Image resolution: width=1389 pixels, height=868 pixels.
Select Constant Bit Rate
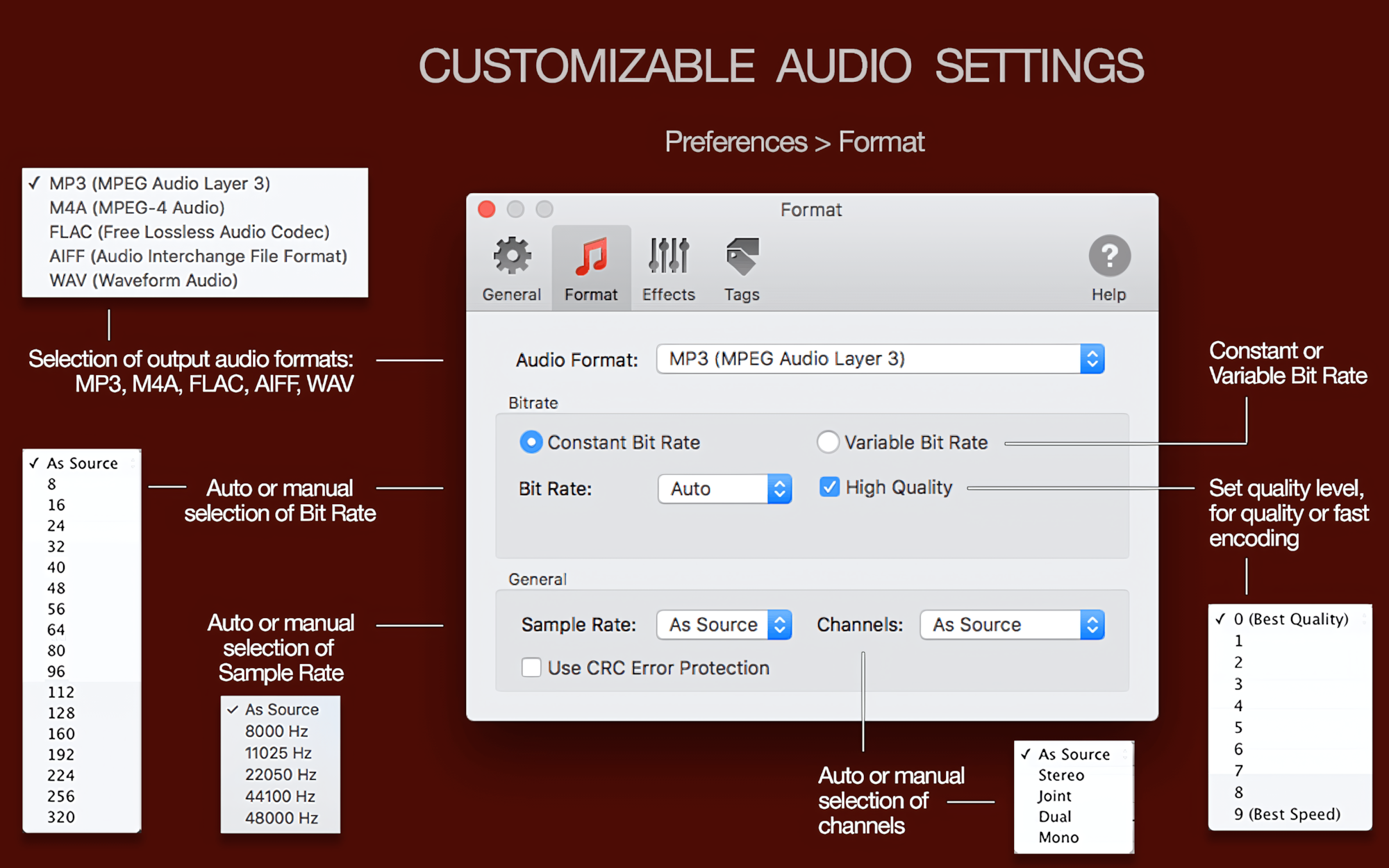(x=531, y=442)
